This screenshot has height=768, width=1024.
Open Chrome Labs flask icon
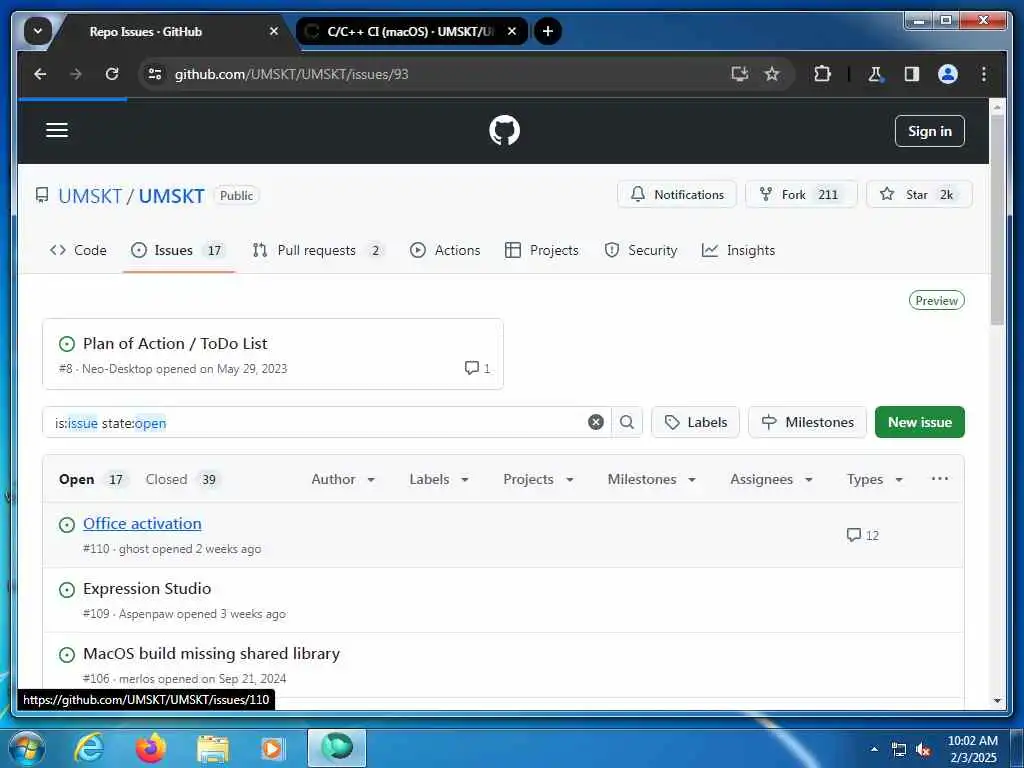point(875,74)
